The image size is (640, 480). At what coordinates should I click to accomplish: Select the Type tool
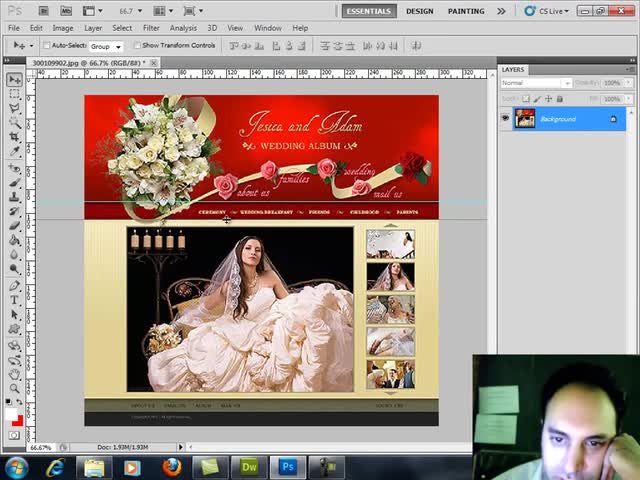[14, 300]
